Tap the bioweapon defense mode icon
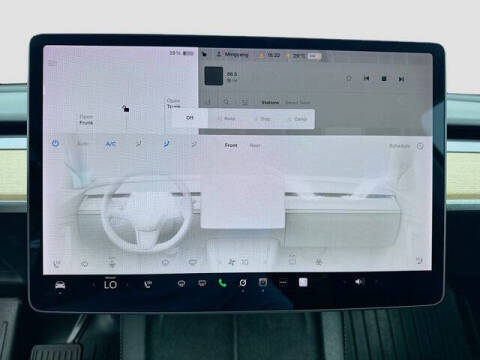This screenshot has width=480, height=360. click(319, 261)
